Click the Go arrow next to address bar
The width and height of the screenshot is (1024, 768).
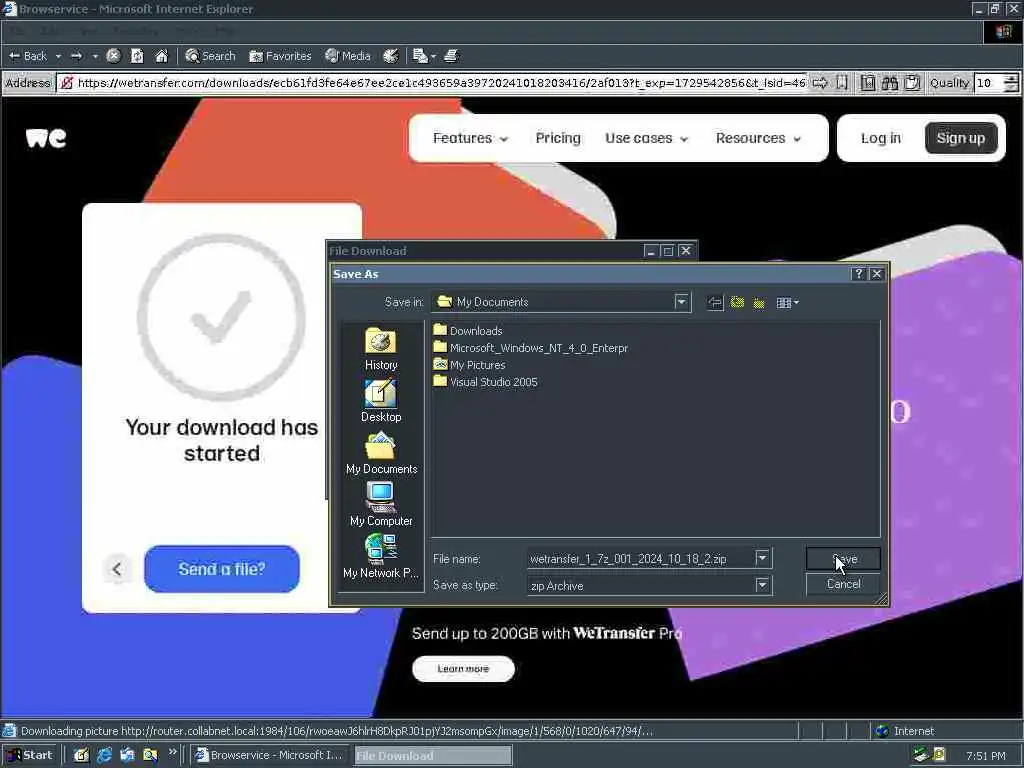coord(820,83)
